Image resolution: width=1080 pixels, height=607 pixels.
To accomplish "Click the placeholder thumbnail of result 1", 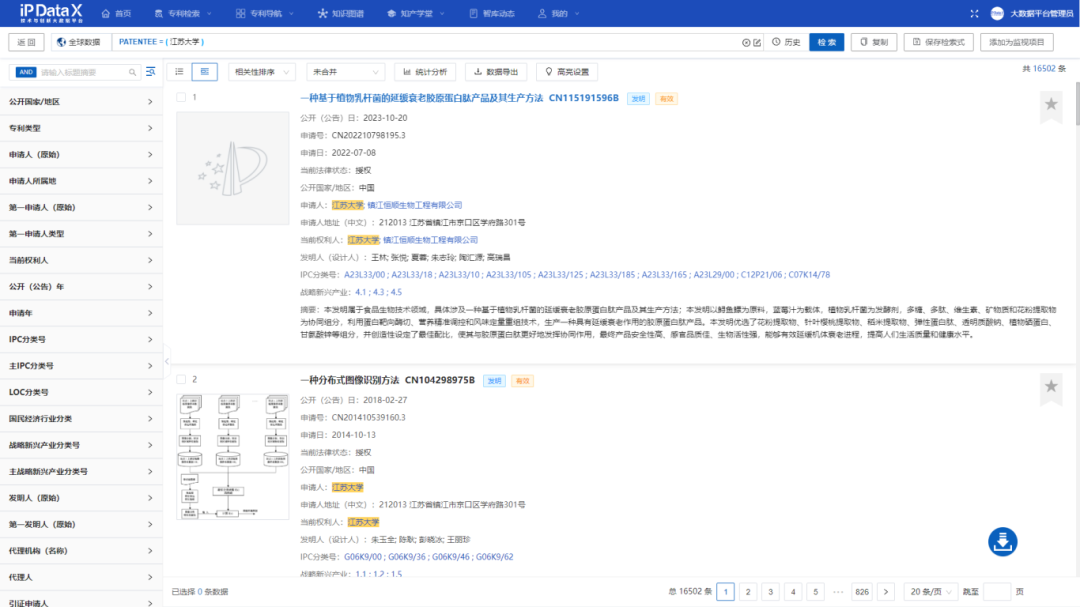I will coord(233,168).
